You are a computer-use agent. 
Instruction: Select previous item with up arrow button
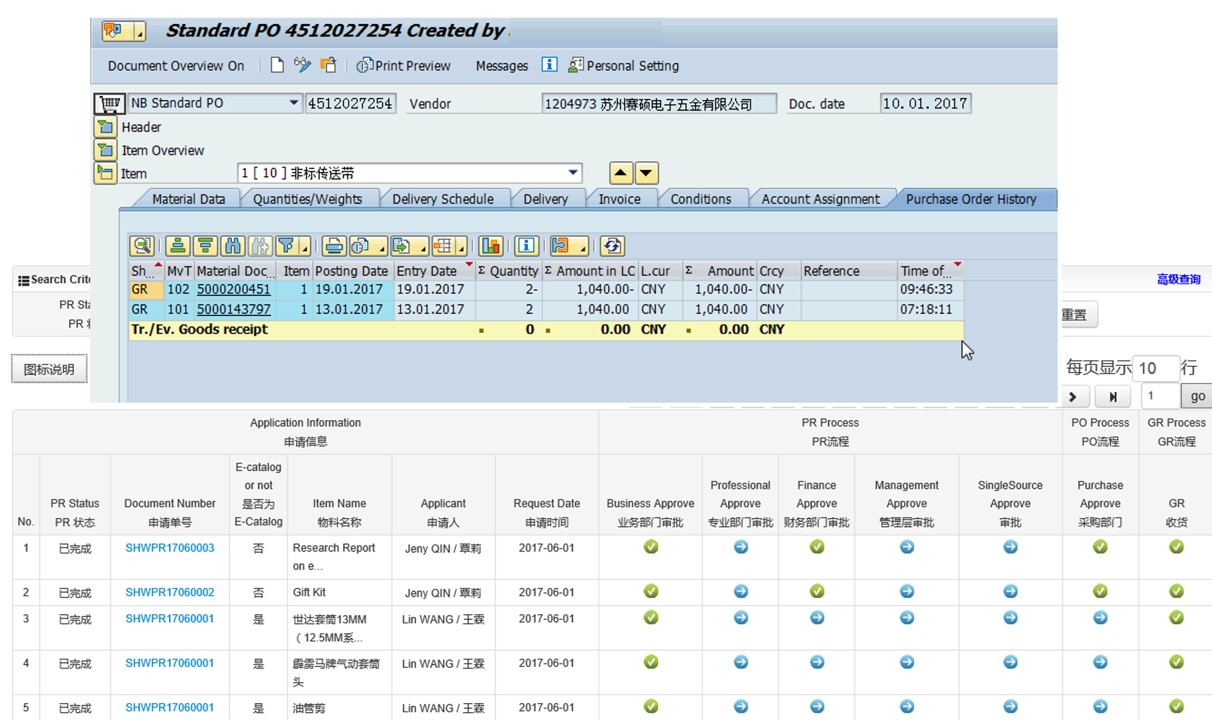click(621, 173)
